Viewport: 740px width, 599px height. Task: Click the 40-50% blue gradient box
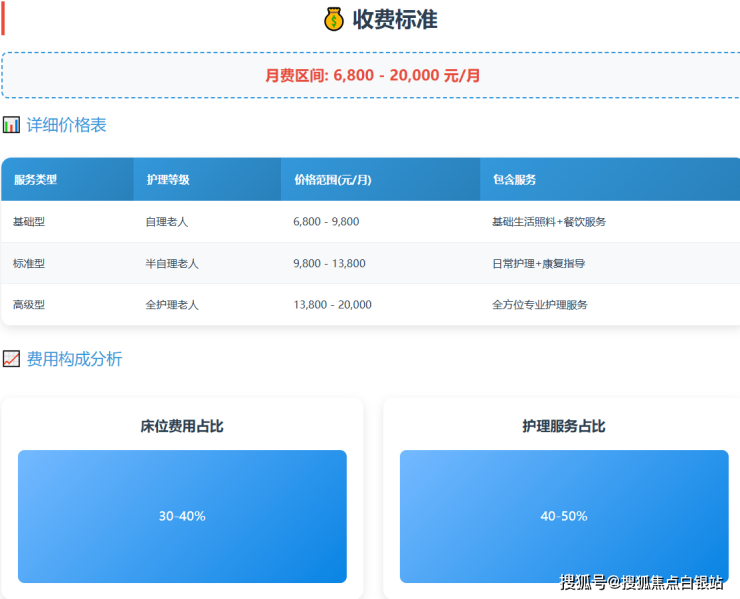[x=564, y=516]
